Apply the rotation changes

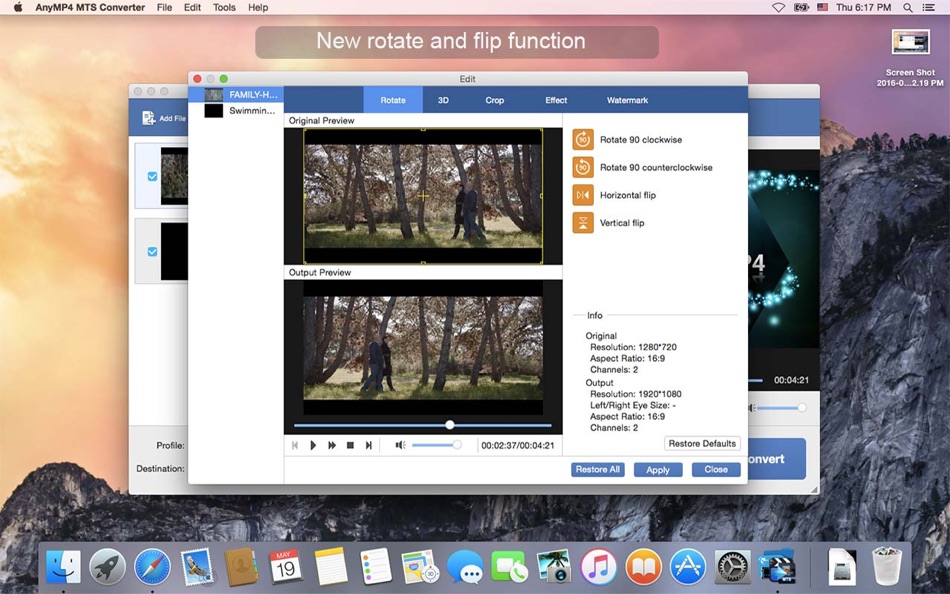click(x=657, y=469)
